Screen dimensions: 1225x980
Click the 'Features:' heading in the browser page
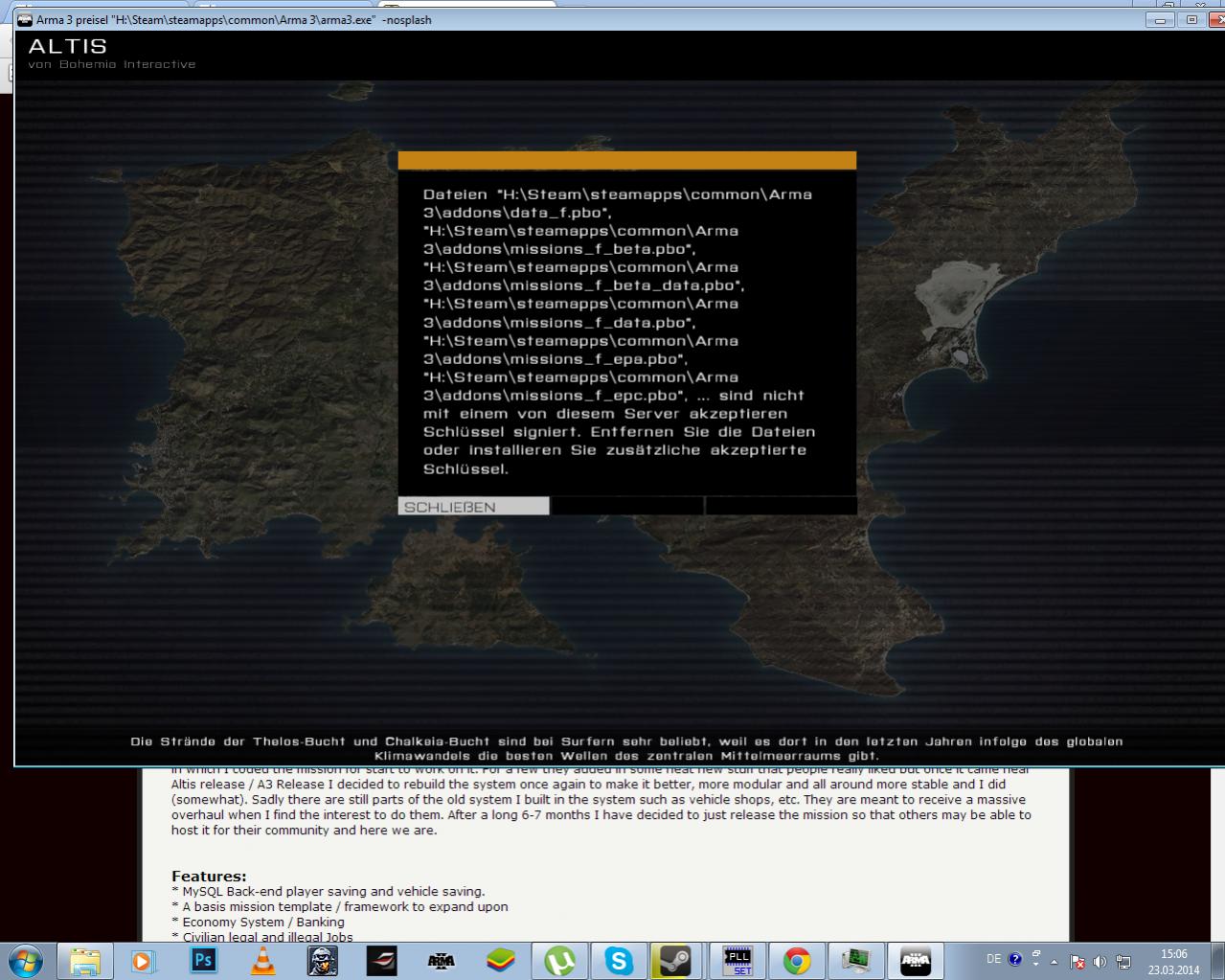(x=209, y=876)
